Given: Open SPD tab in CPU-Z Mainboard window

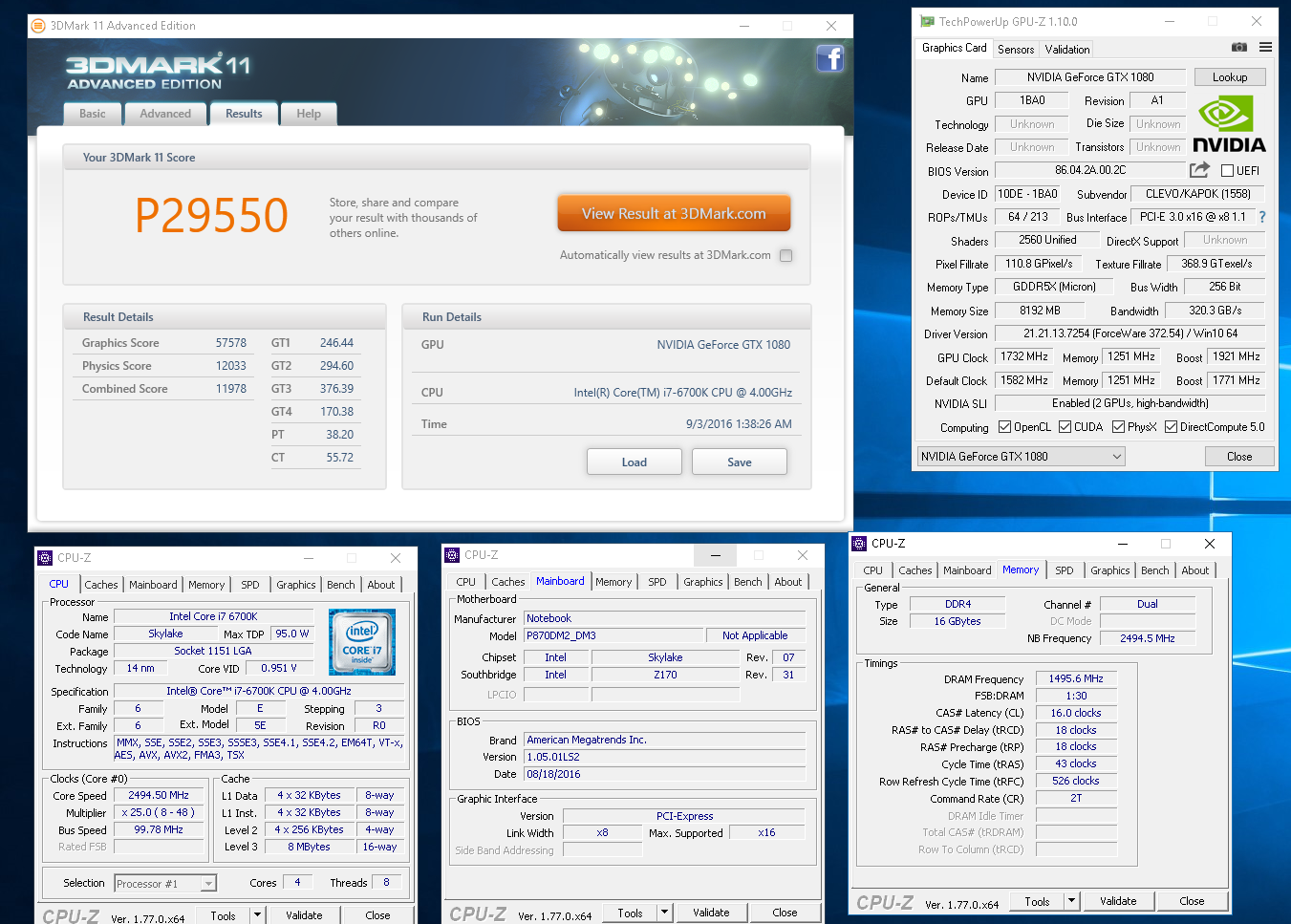Looking at the screenshot, I should click(x=657, y=582).
